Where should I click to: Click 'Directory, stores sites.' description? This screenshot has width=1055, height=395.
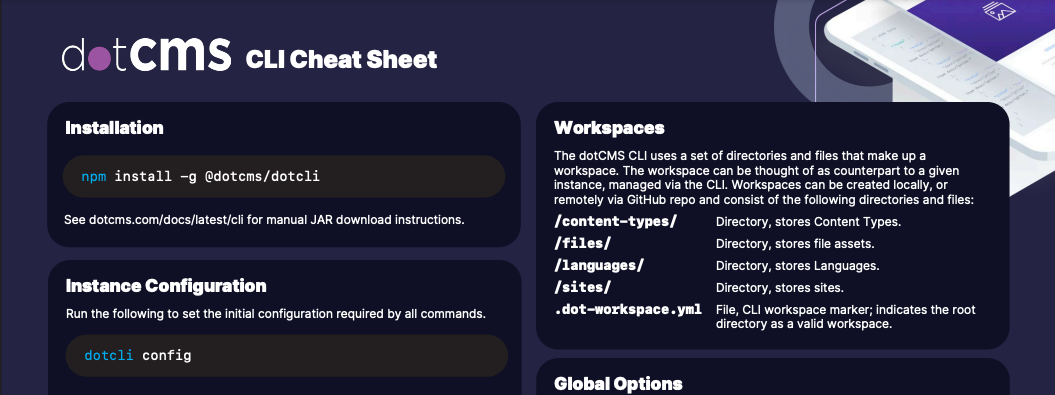click(x=780, y=288)
